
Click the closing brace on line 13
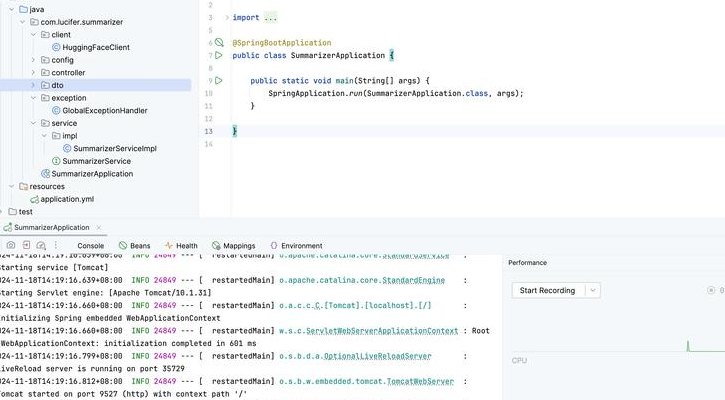point(234,131)
